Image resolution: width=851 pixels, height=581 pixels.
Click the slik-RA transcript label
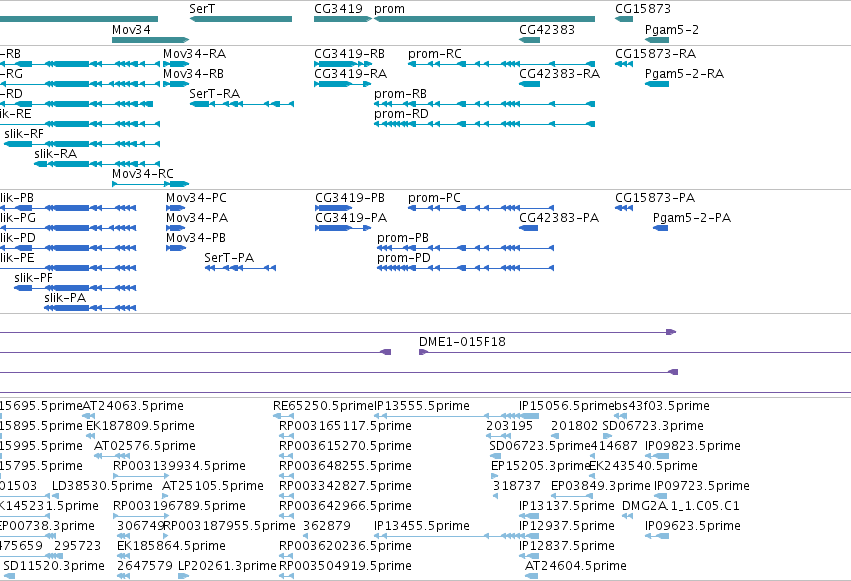pos(55,154)
